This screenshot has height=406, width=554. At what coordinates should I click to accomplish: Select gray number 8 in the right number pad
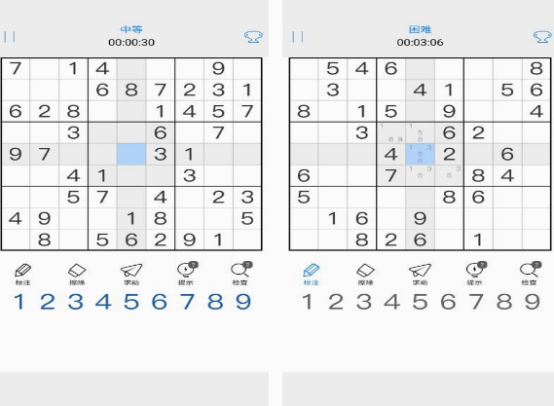pyautogui.click(x=504, y=302)
